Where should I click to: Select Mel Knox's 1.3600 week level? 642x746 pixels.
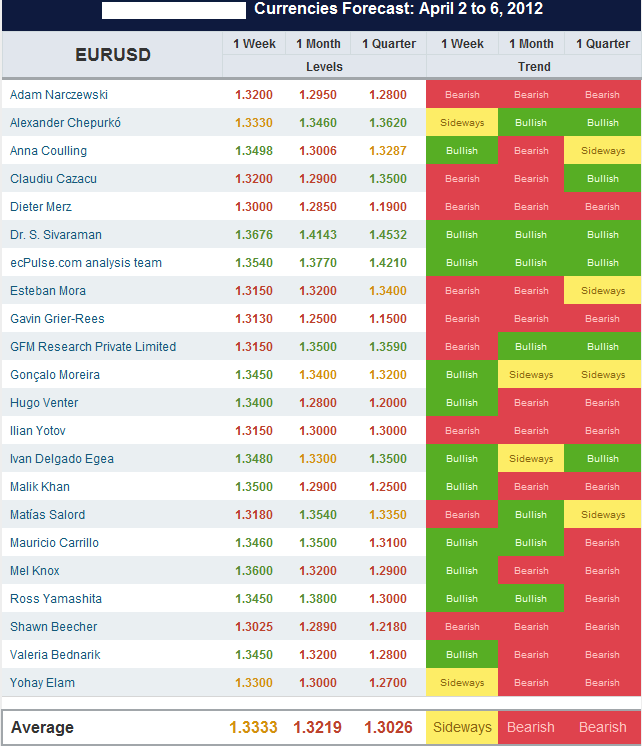click(254, 571)
